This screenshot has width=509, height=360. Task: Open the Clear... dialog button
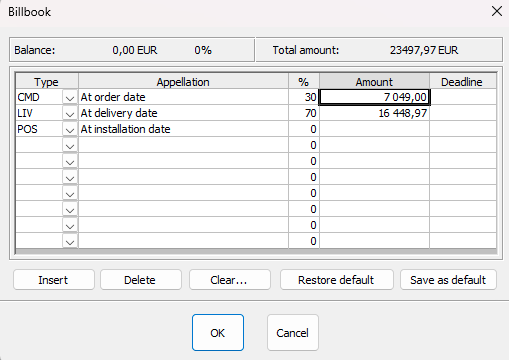click(230, 280)
